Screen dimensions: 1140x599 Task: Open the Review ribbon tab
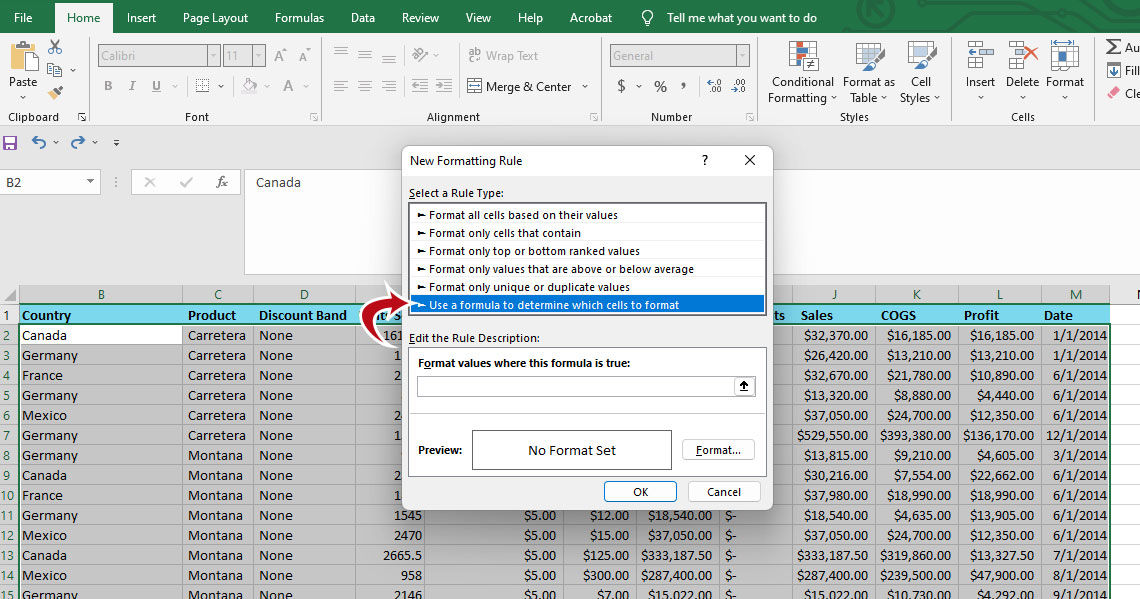[420, 17]
